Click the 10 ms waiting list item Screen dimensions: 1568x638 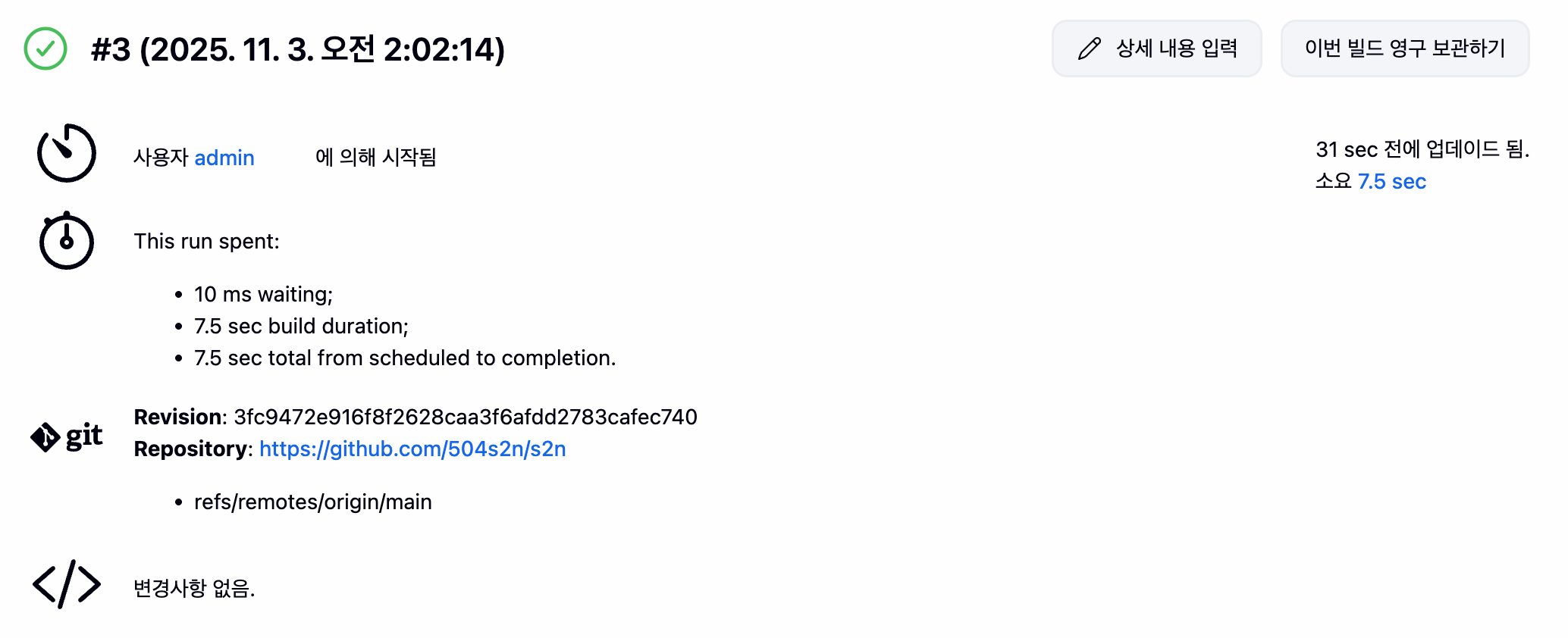point(263,295)
